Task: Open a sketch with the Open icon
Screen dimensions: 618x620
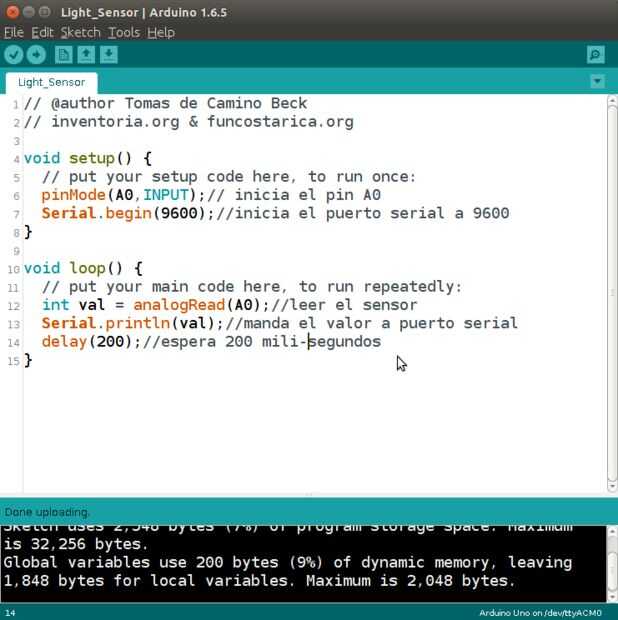Action: [86, 55]
